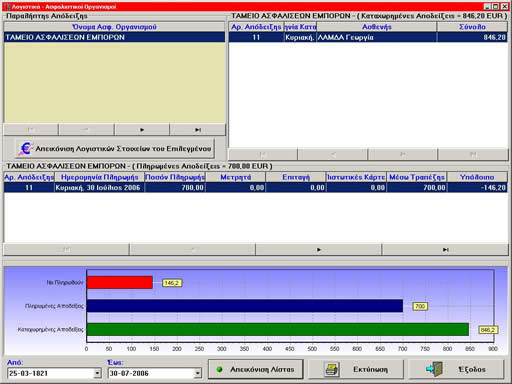The height and width of the screenshot is (384, 512).
Task: Click the Απεικόνιση Λίστας button
Action: point(256,369)
